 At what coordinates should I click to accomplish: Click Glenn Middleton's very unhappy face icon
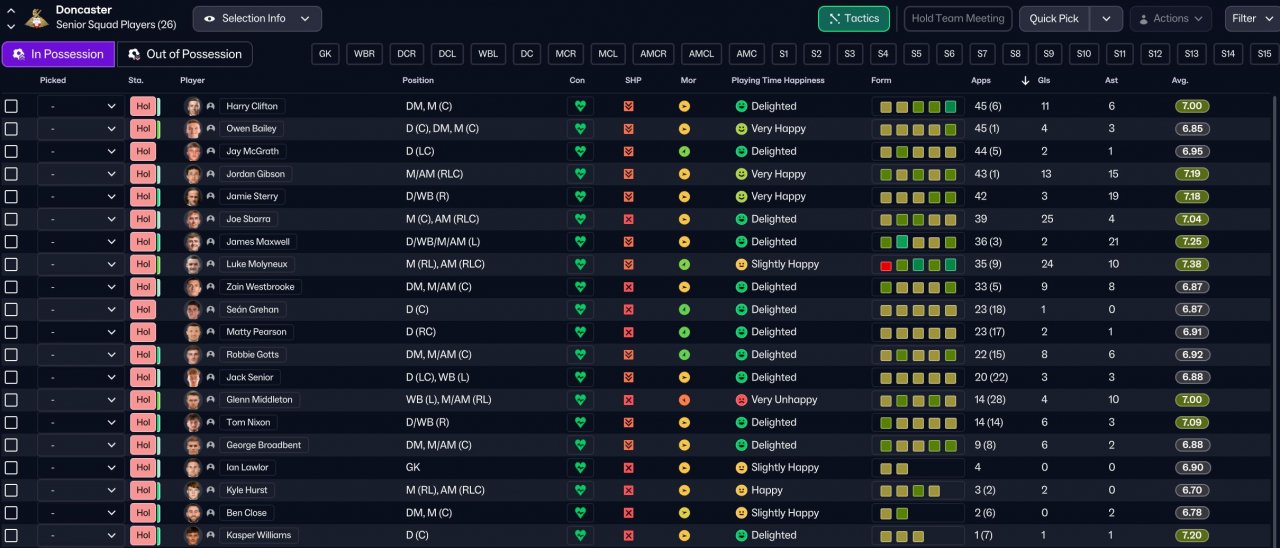coord(741,400)
